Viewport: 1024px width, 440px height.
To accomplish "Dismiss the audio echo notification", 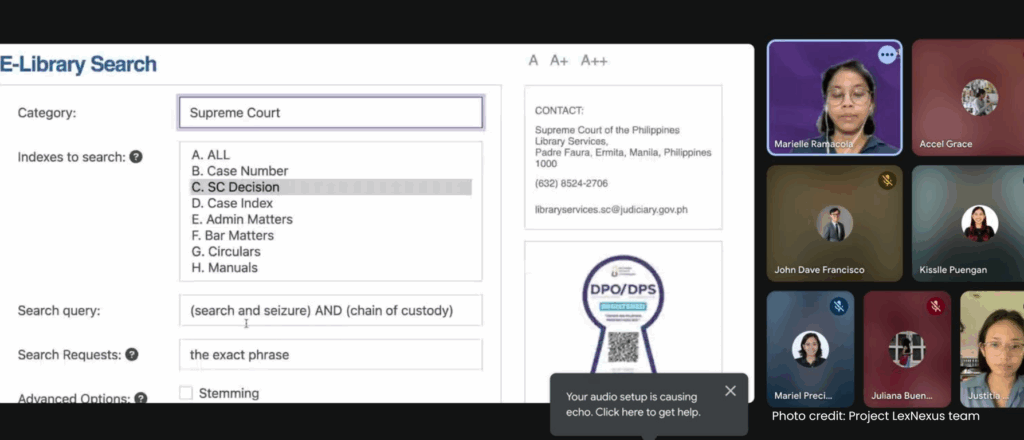I will (730, 391).
